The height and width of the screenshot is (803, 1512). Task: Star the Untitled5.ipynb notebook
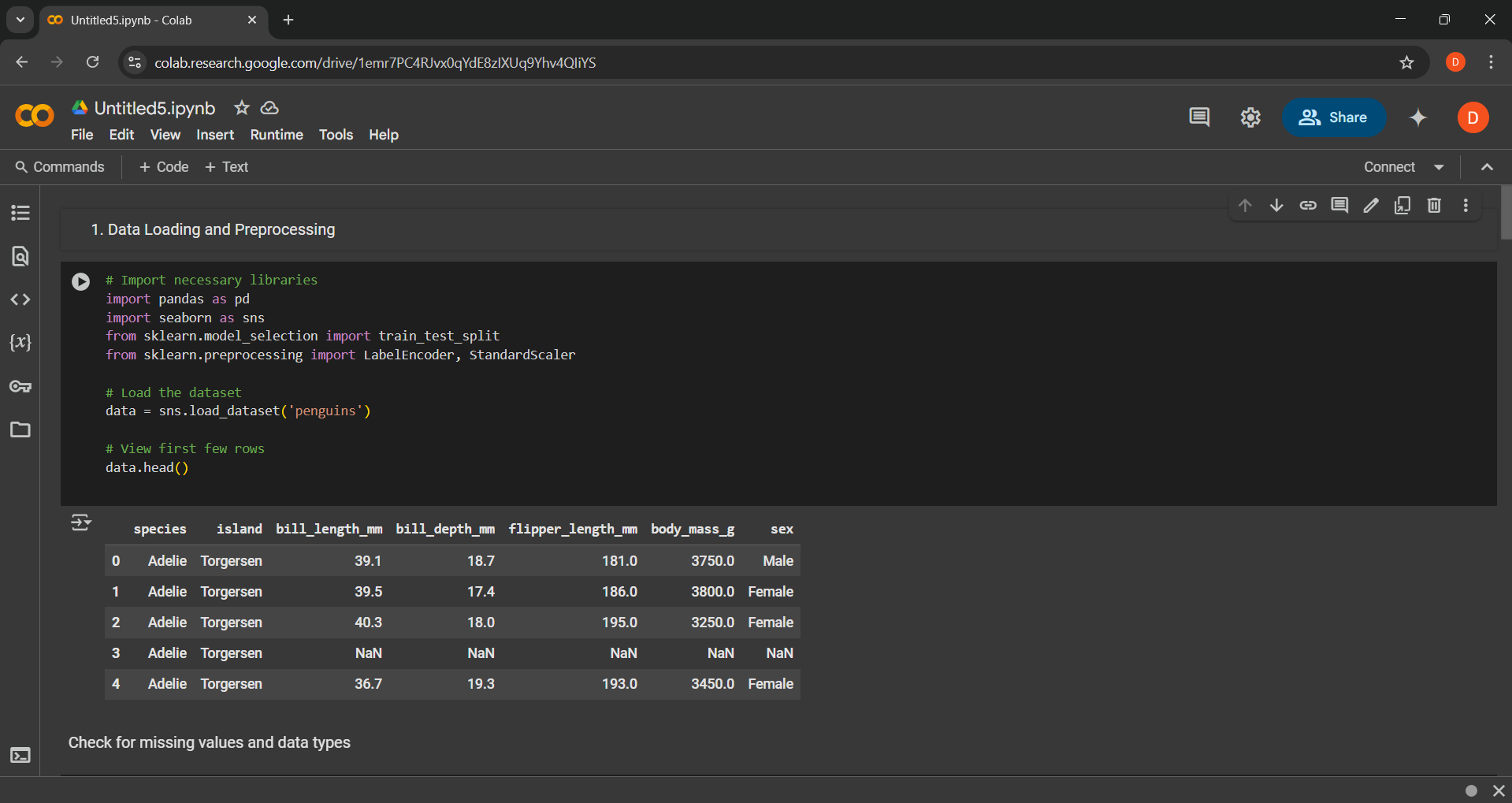(242, 108)
